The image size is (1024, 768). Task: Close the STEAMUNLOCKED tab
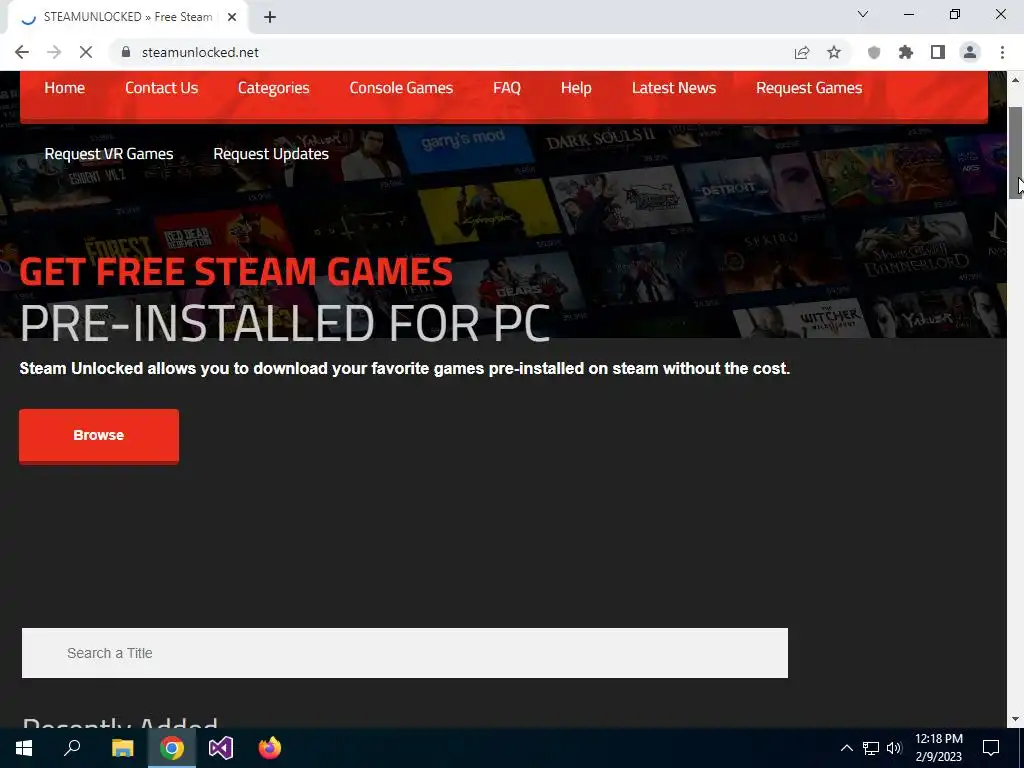coord(232,17)
